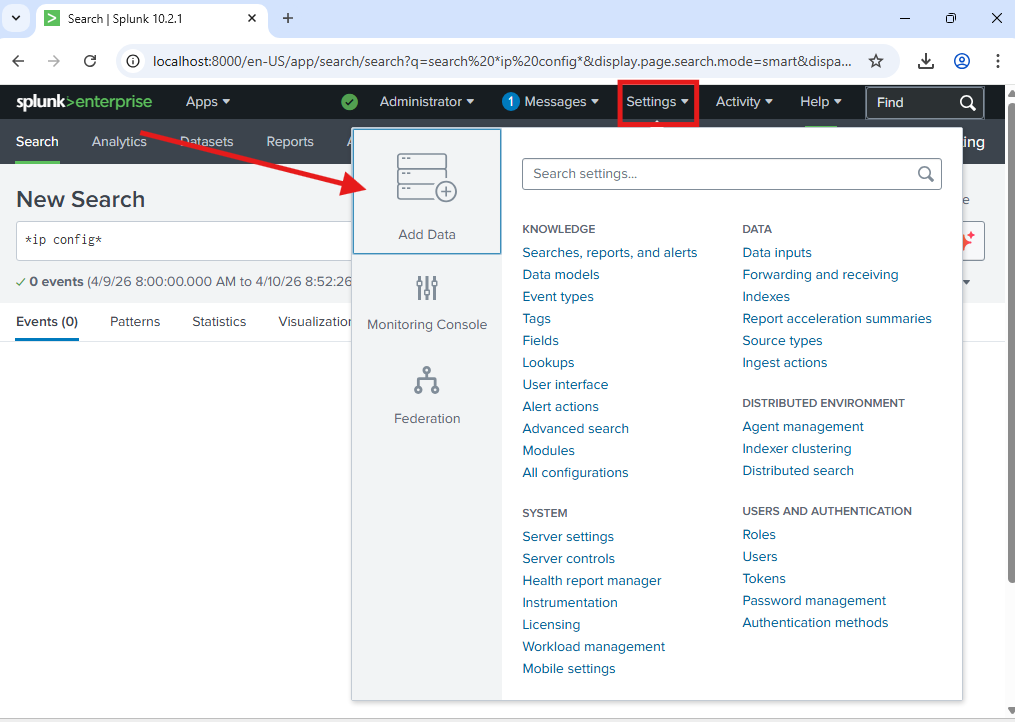Open the Data inputs link

pos(777,253)
